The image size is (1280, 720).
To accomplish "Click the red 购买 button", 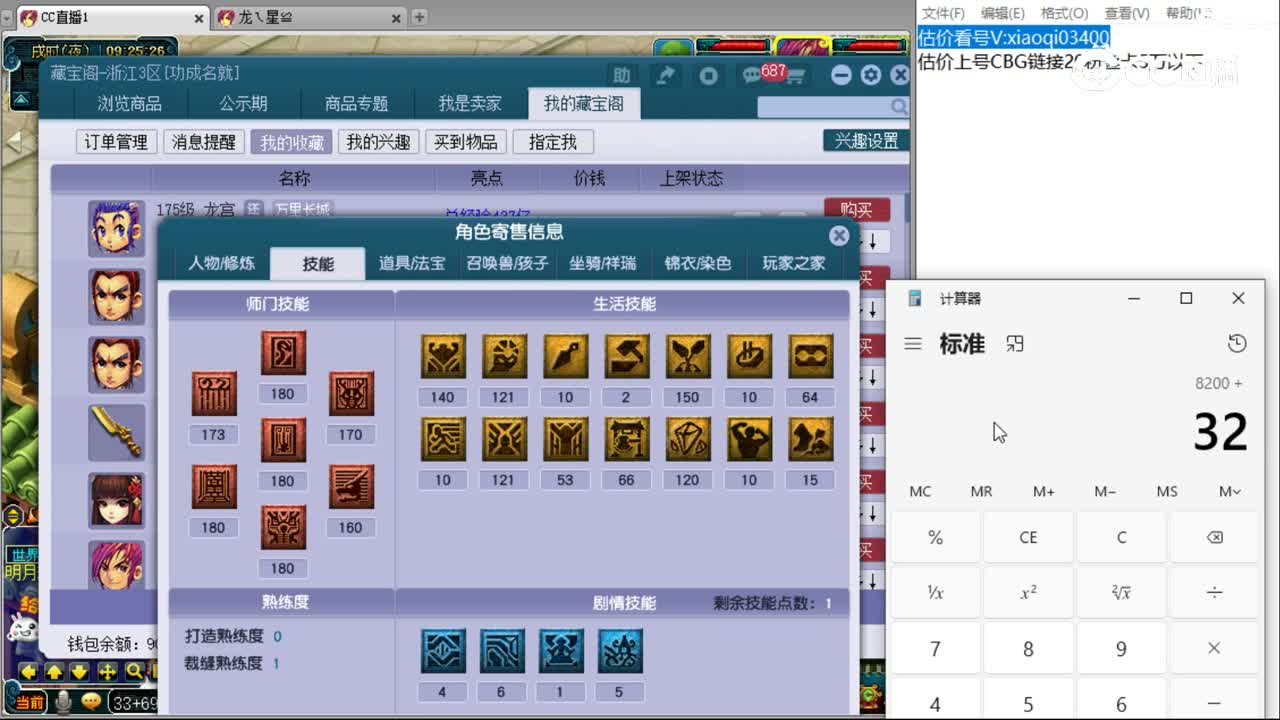I will point(858,209).
